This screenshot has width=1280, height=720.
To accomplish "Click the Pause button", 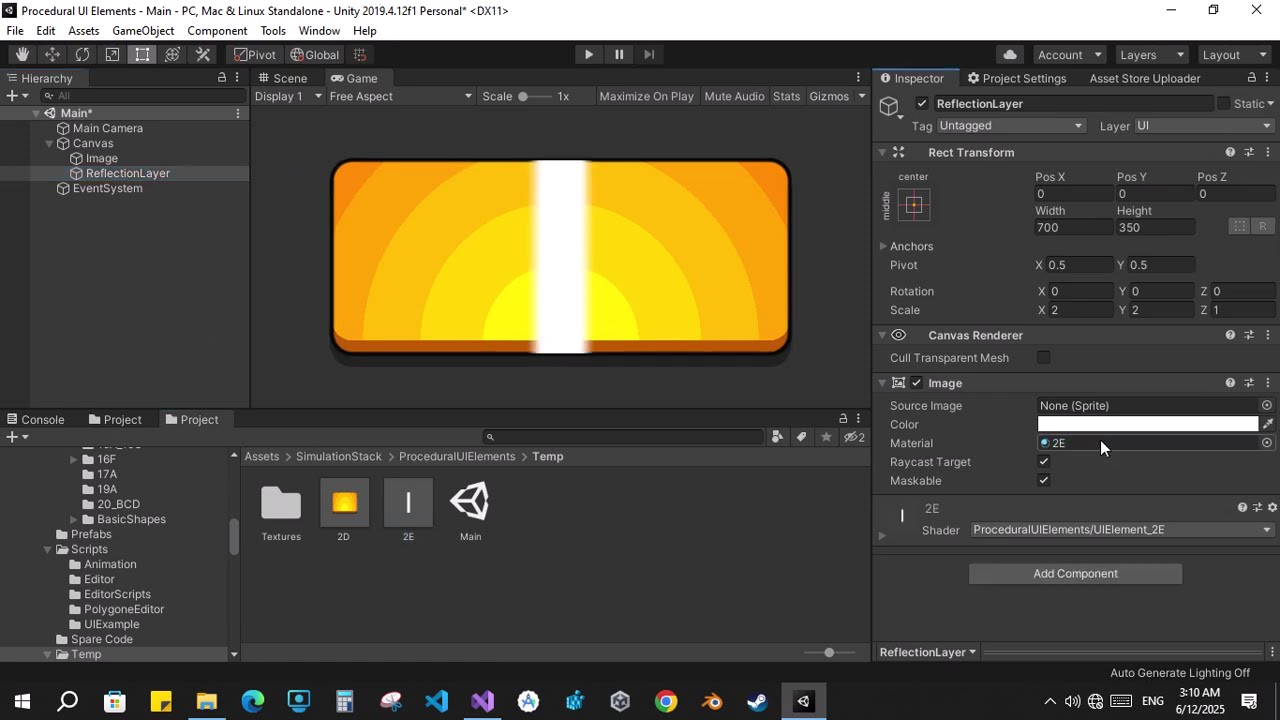I will [619, 55].
